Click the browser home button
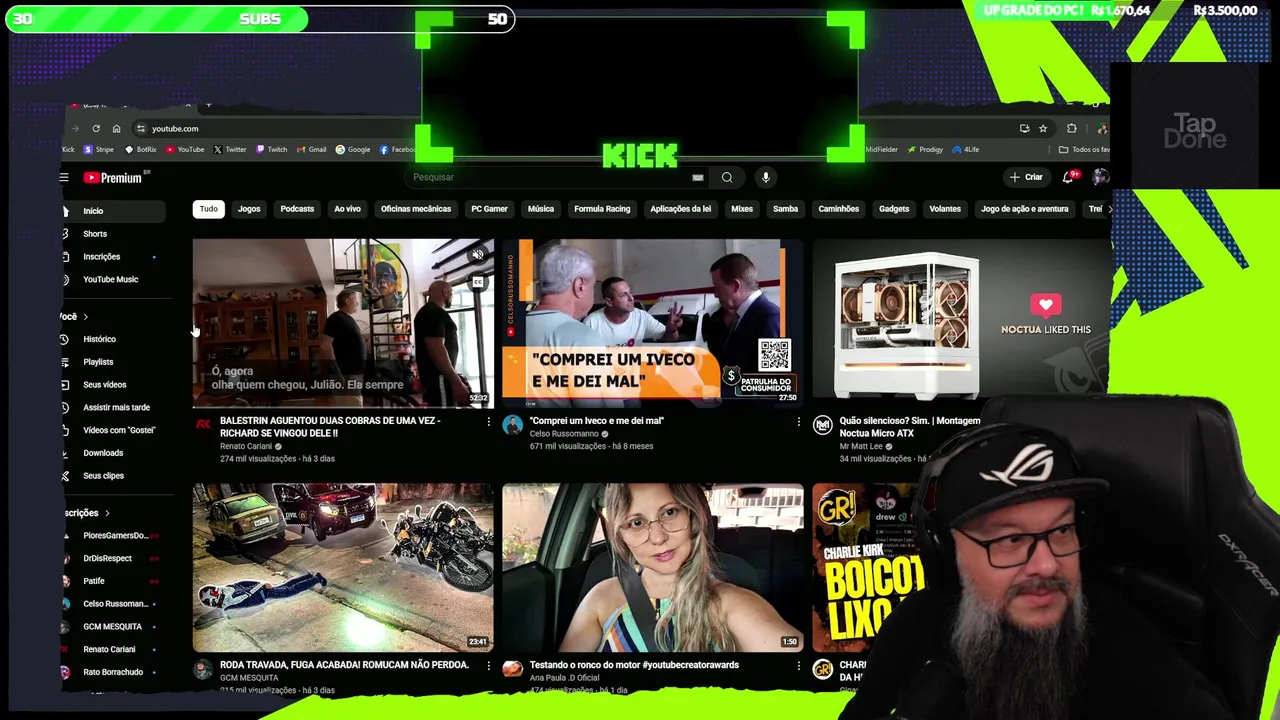This screenshot has width=1280, height=720. 116,128
